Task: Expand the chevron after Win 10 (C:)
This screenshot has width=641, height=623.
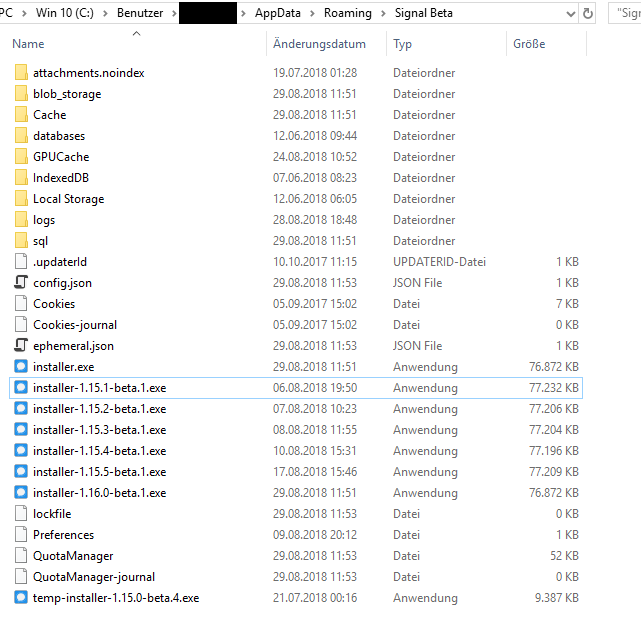Action: (105, 13)
